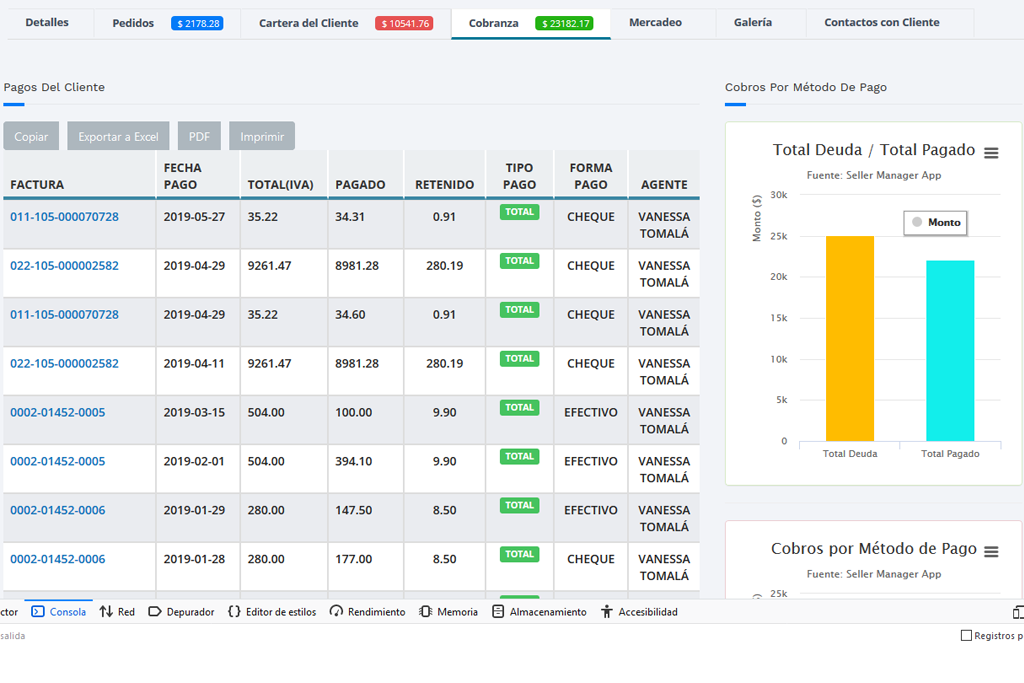Open the Cartera del Cliente tab
Image resolution: width=1024 pixels, height=683 pixels.
345,23
